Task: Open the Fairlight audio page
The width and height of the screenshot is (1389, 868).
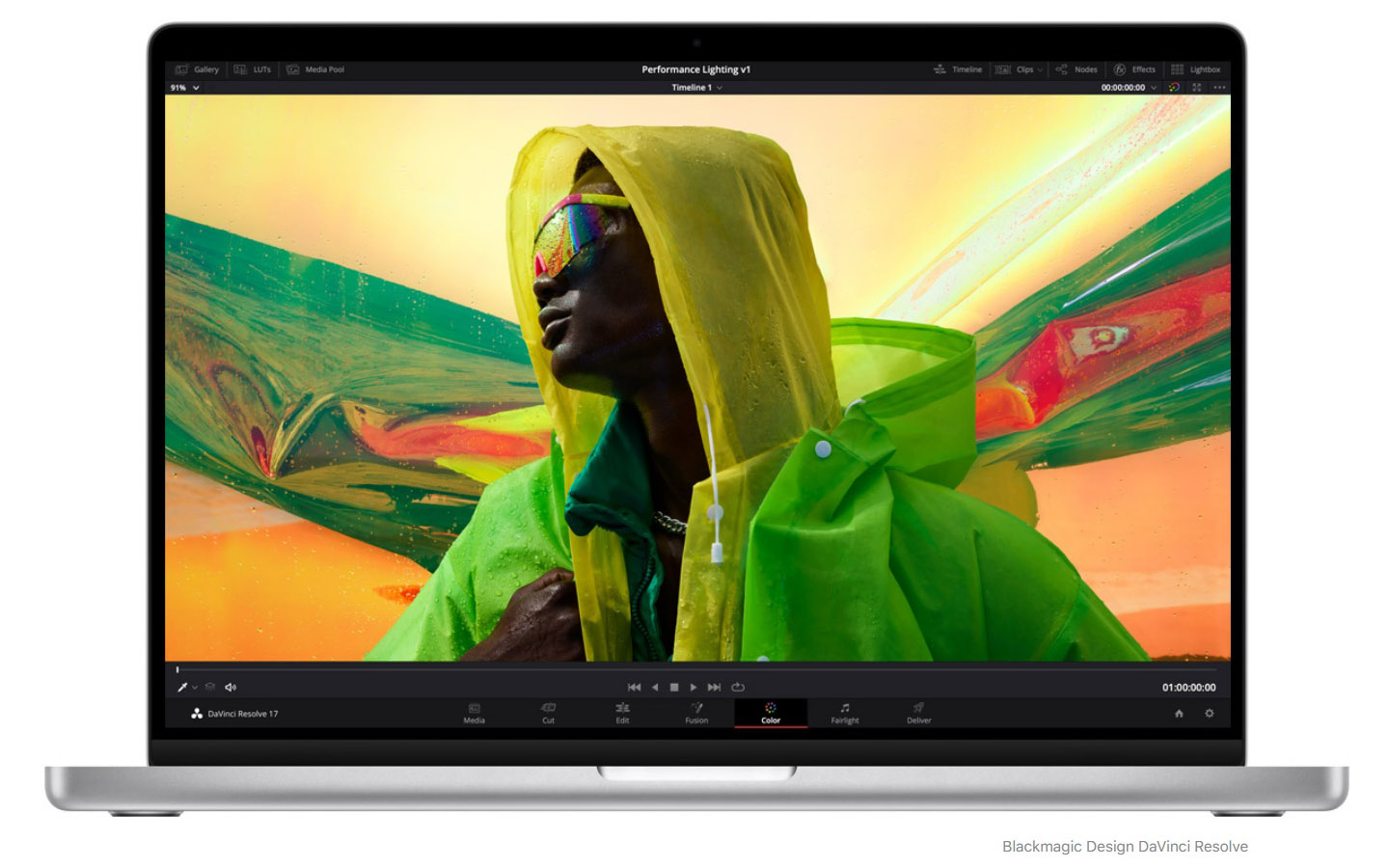Action: 844,714
